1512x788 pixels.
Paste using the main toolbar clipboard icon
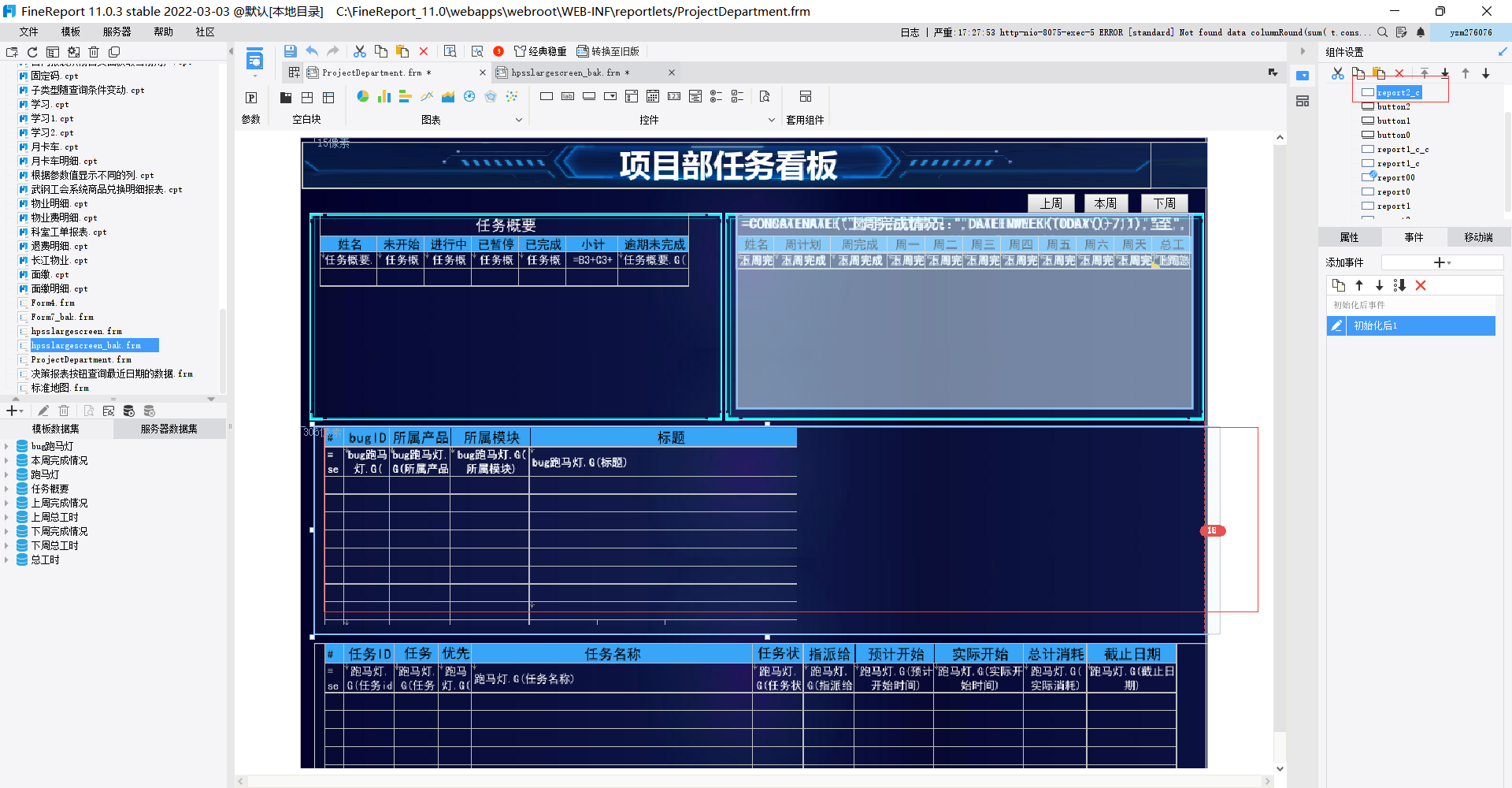(x=402, y=51)
